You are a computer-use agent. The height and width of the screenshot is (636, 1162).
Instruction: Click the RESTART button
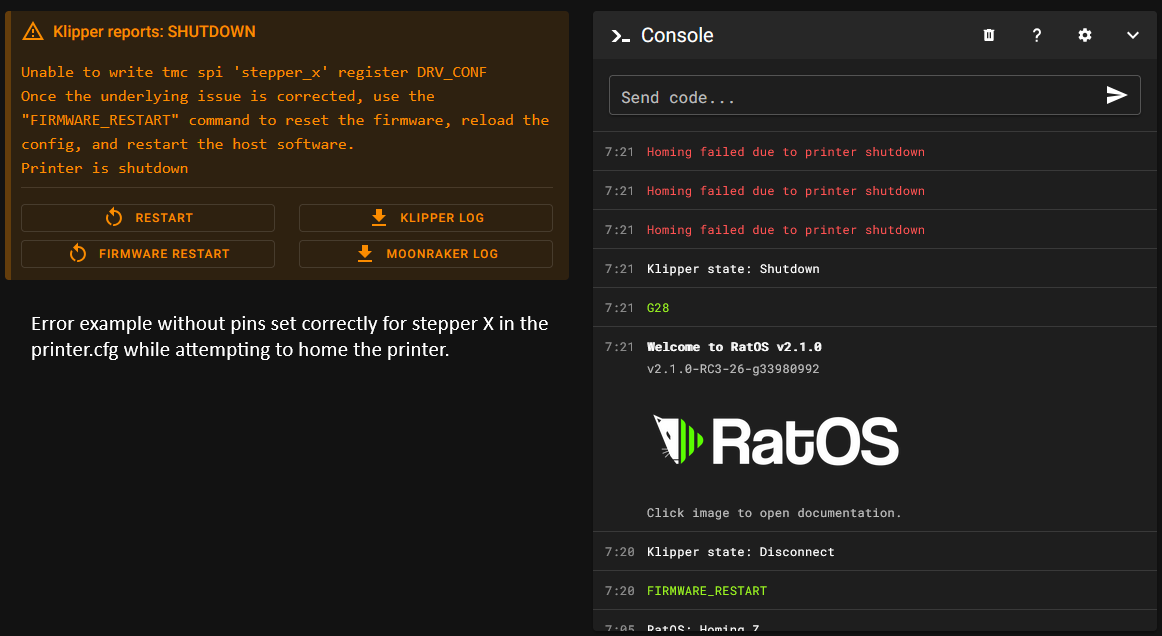click(x=148, y=218)
